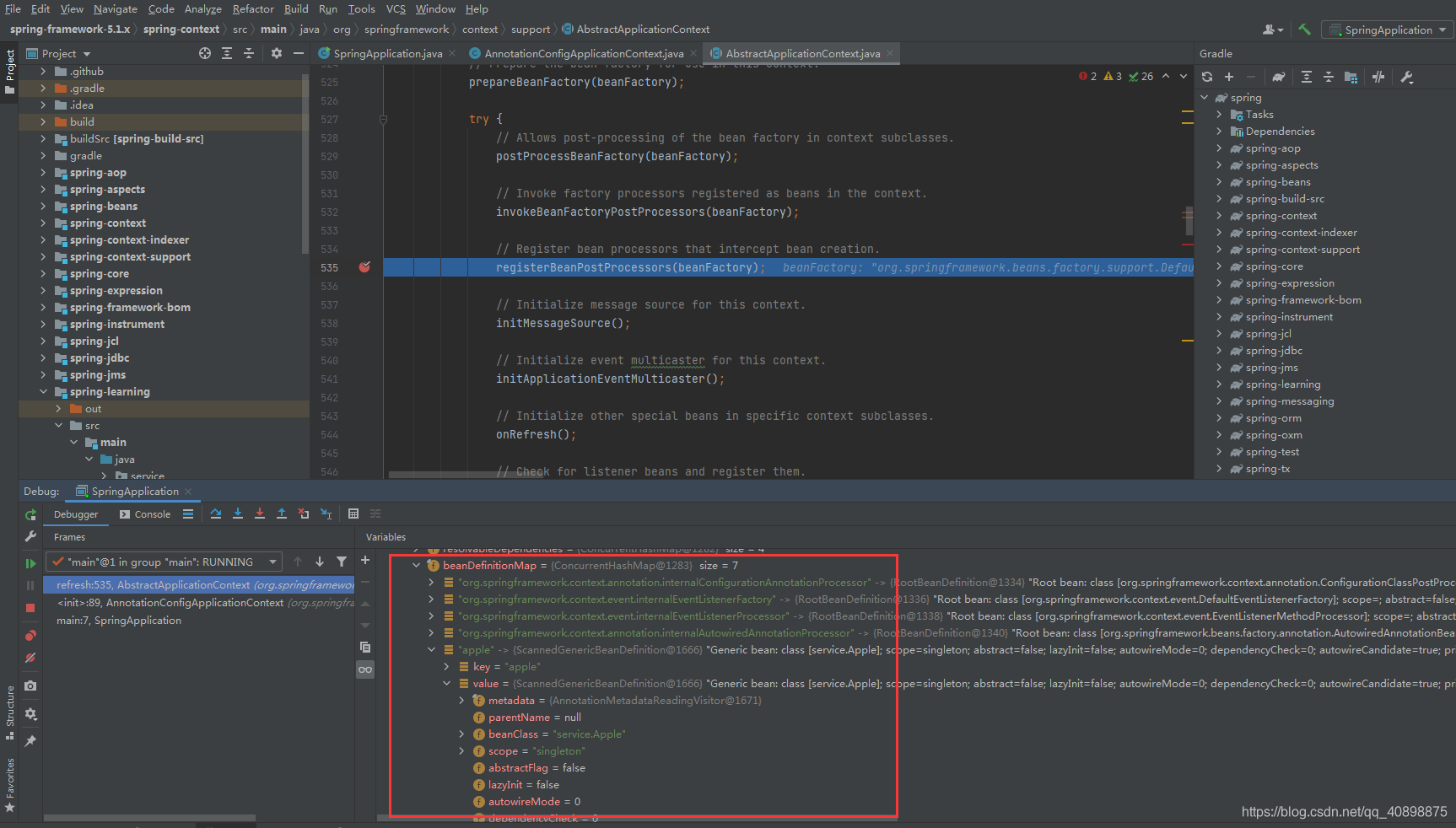Click the Force Step Into icon

[260, 513]
